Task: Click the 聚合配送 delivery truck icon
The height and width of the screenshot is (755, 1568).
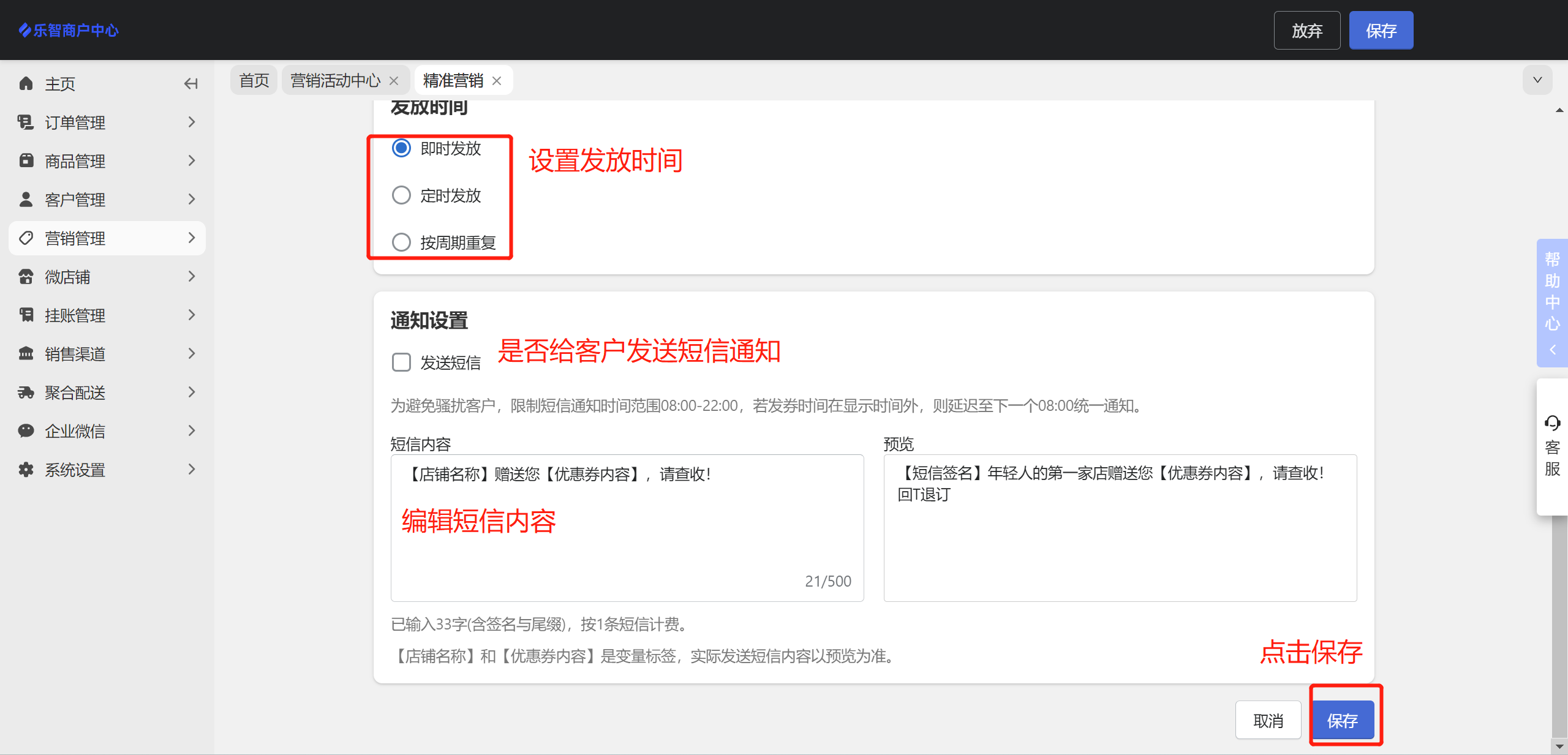Action: [26, 393]
